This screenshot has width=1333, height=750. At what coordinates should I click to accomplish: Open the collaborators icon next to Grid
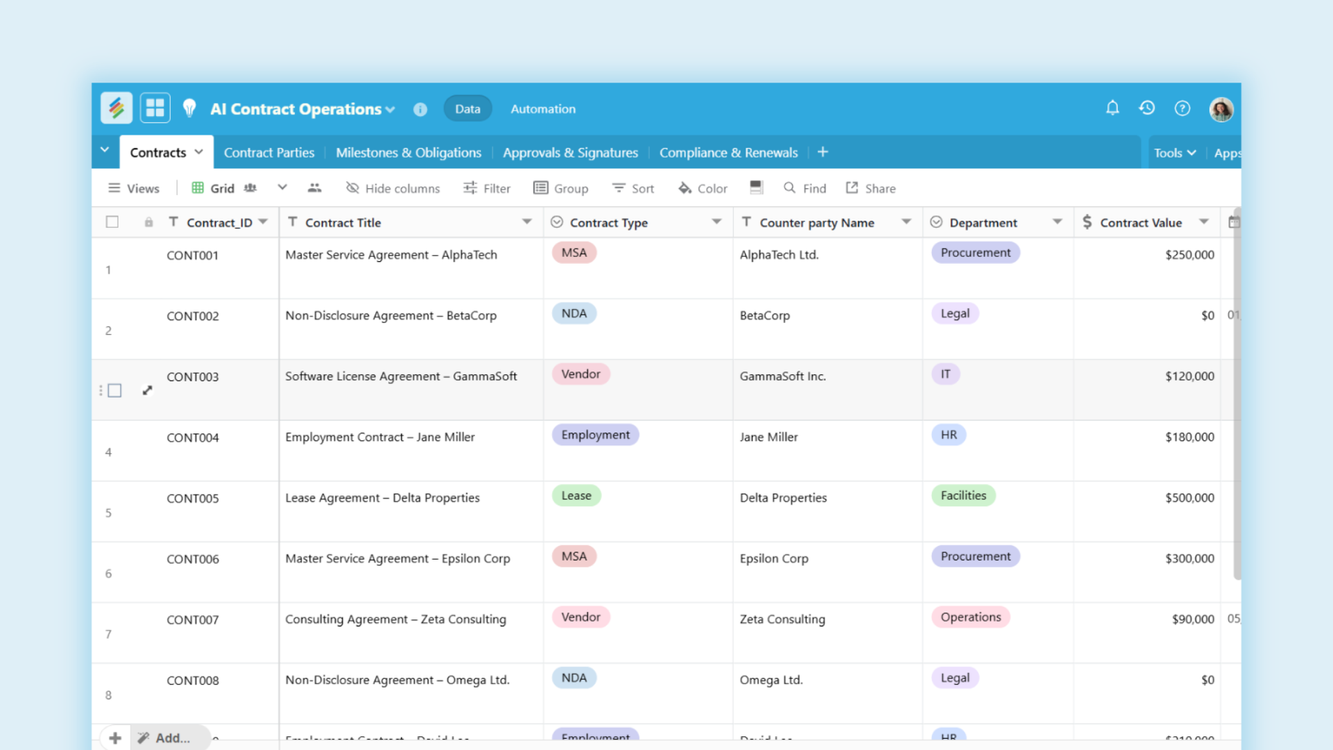(x=314, y=187)
